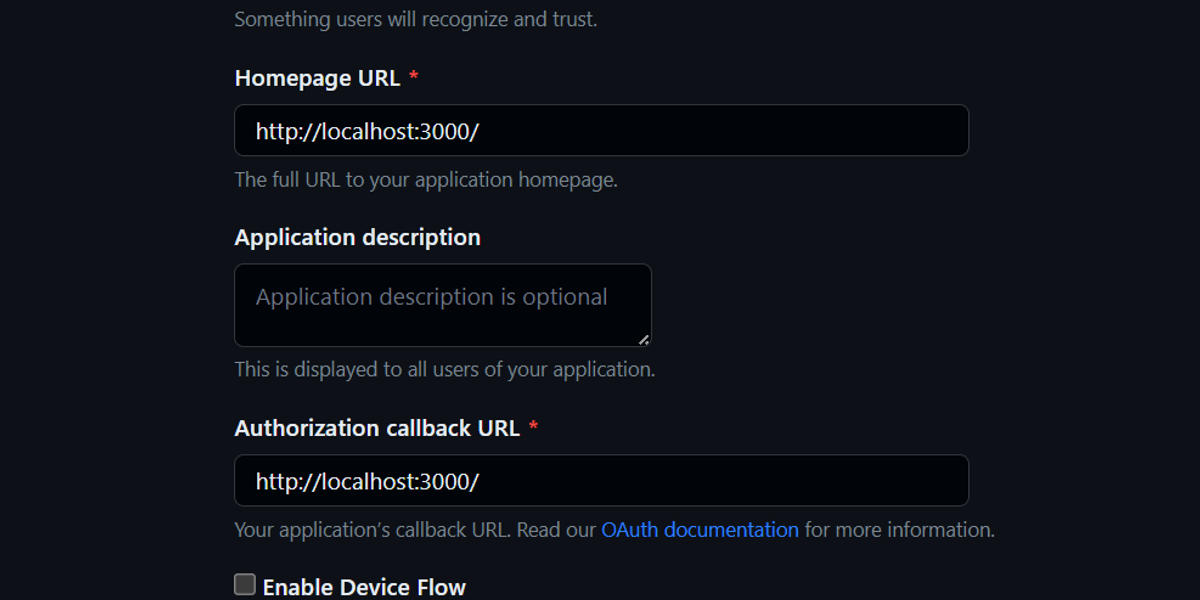This screenshot has height=600, width=1200.
Task: Click the Enable Device Flow label
Action: tap(363, 586)
